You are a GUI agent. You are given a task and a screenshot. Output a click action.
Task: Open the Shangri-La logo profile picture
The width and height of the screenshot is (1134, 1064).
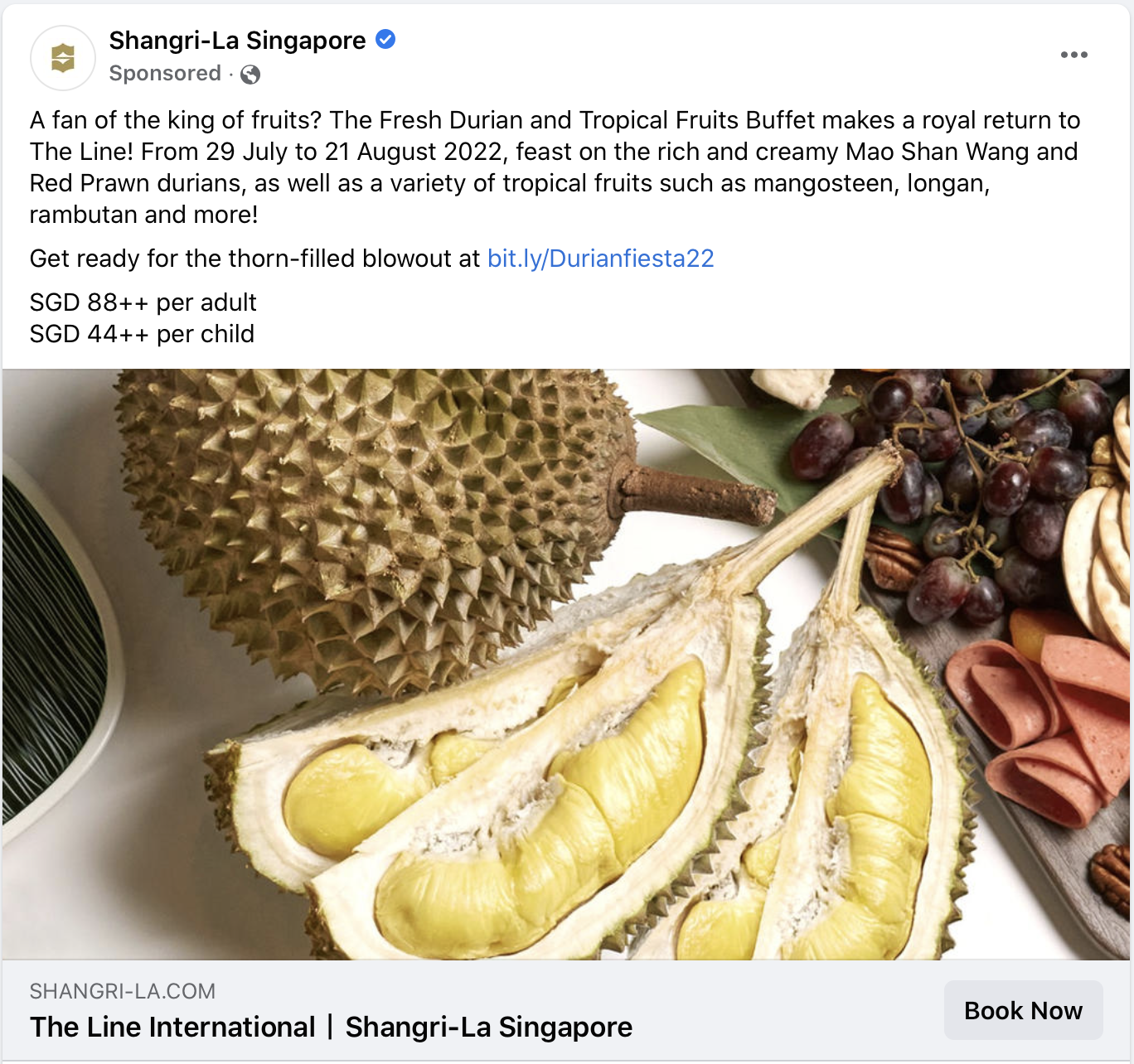(63, 58)
